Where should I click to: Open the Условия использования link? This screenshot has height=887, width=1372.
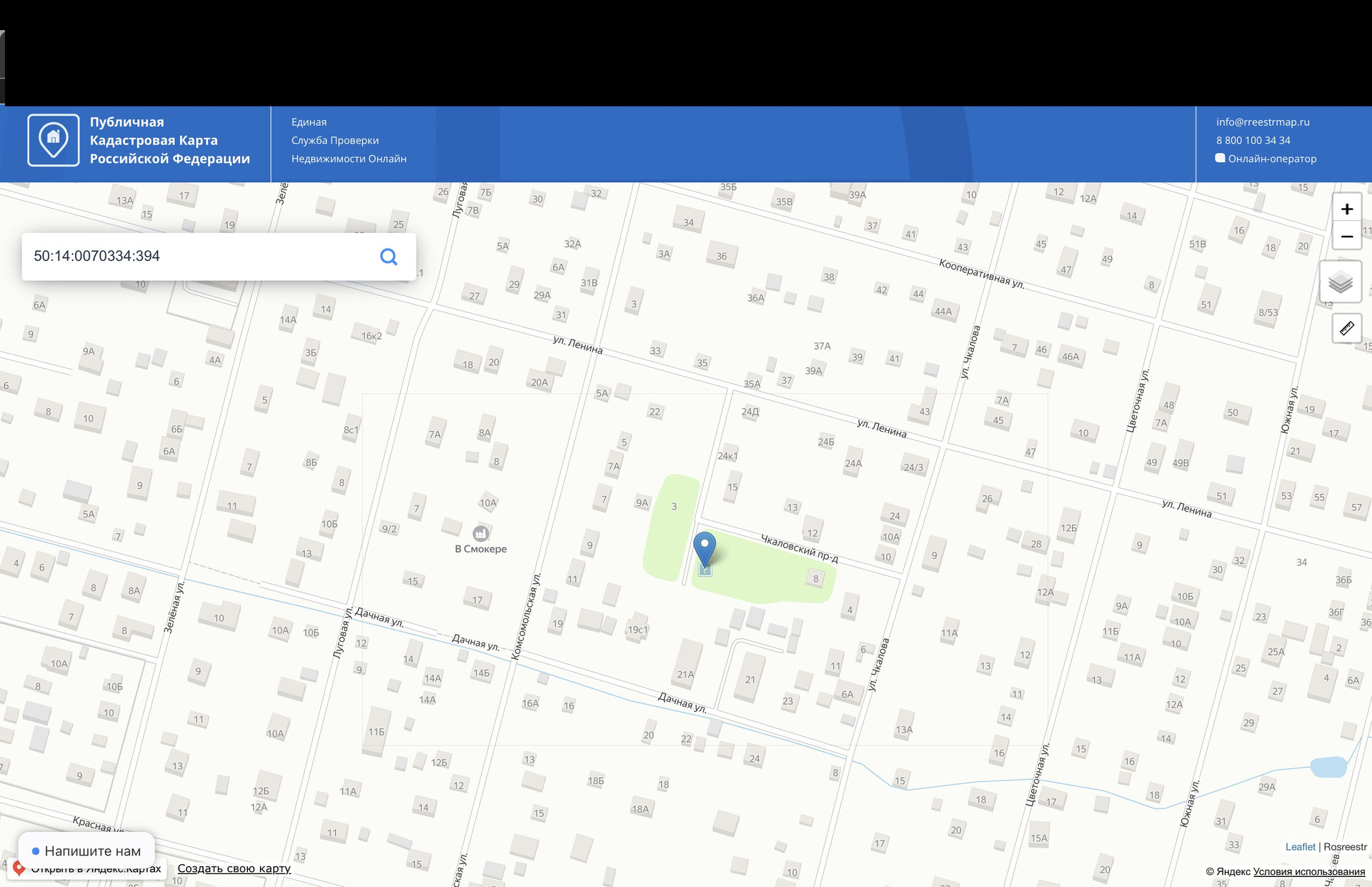point(1309,871)
